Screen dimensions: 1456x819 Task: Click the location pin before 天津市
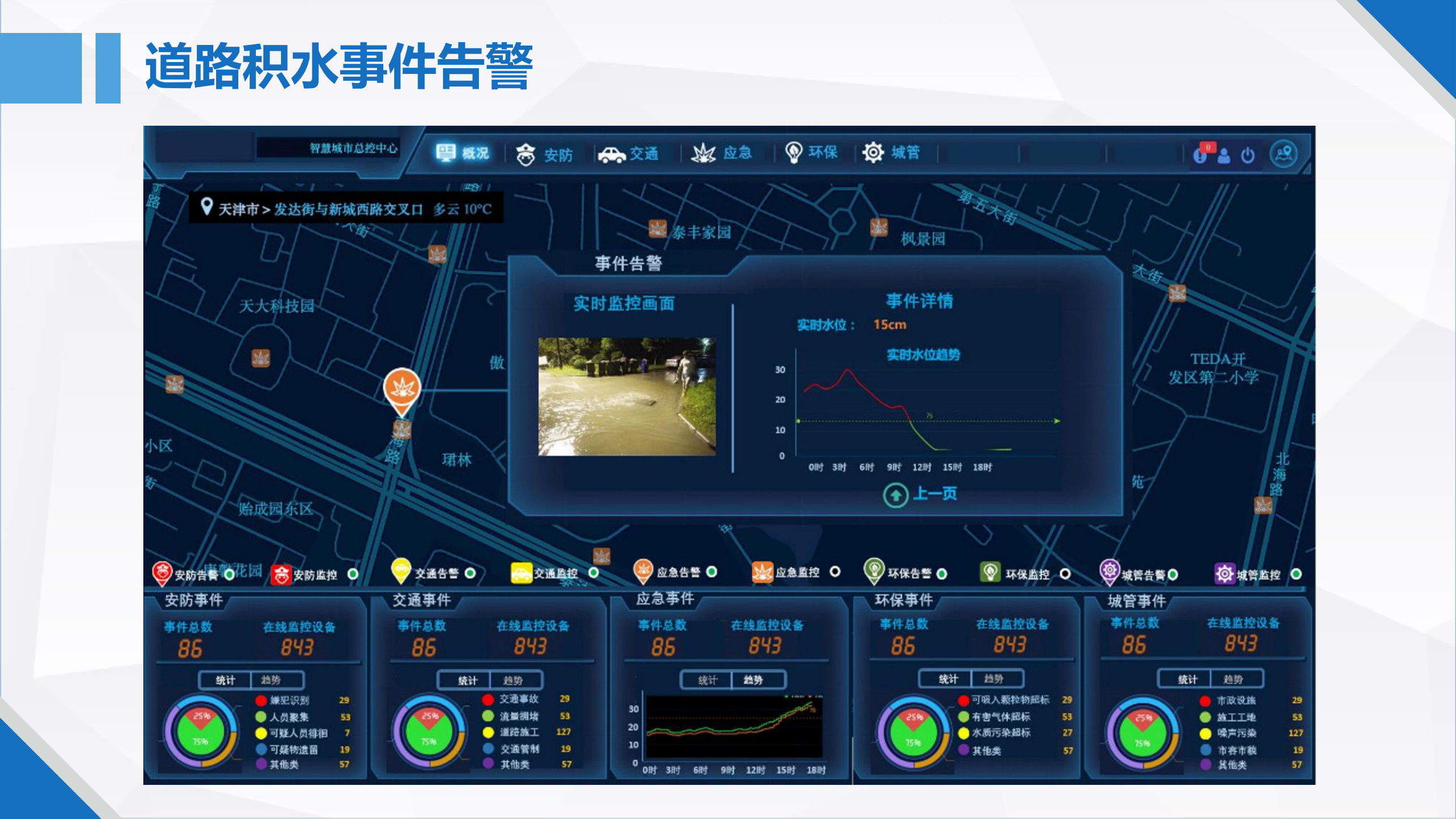(206, 206)
